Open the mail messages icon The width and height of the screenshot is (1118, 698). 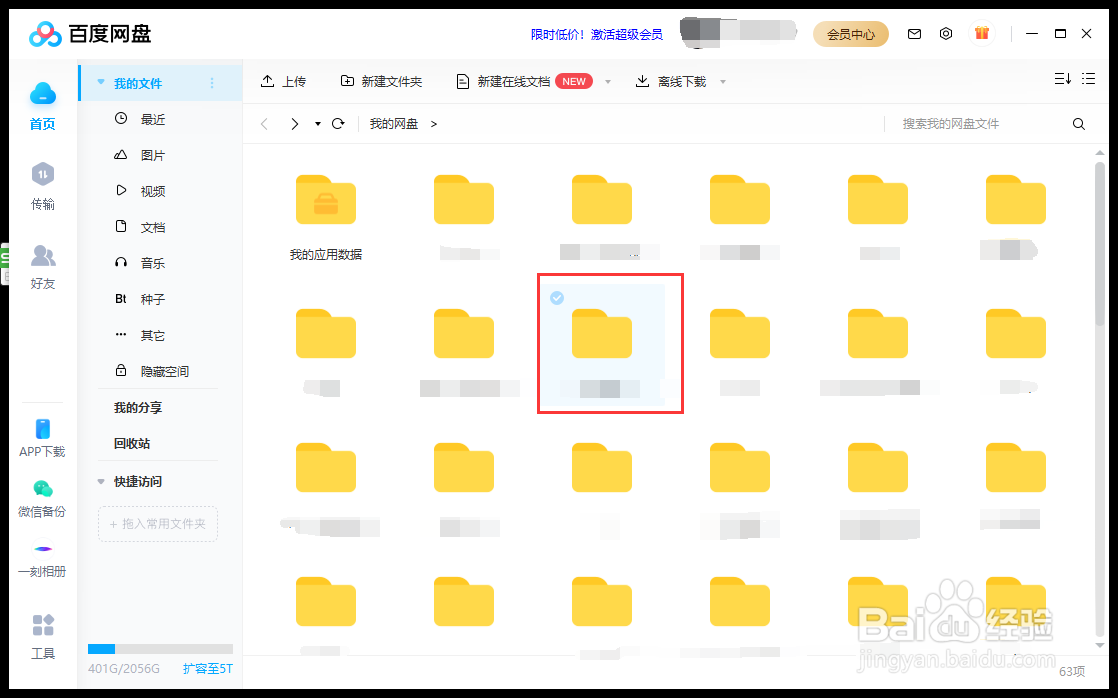tap(914, 34)
